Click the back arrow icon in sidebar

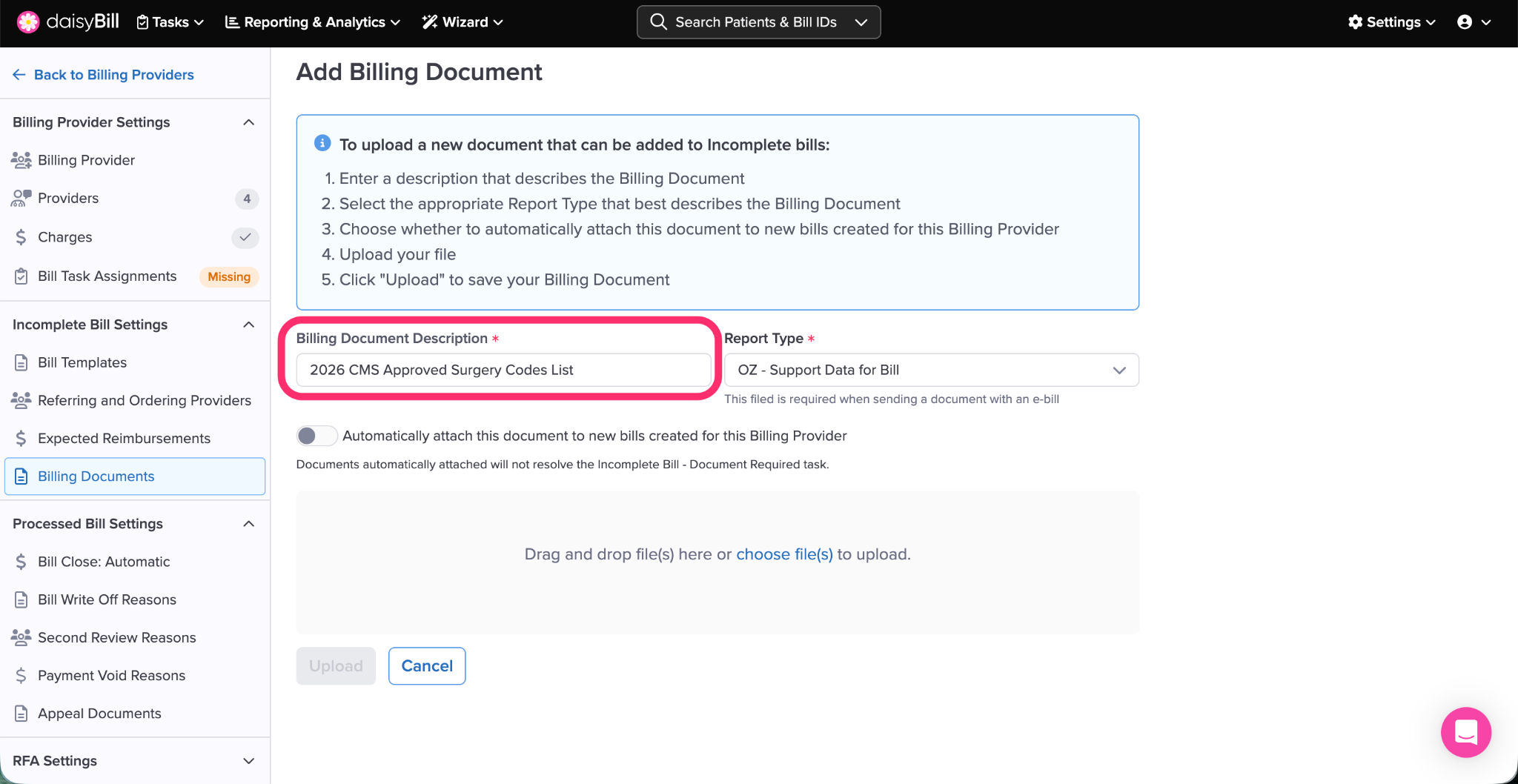point(19,75)
